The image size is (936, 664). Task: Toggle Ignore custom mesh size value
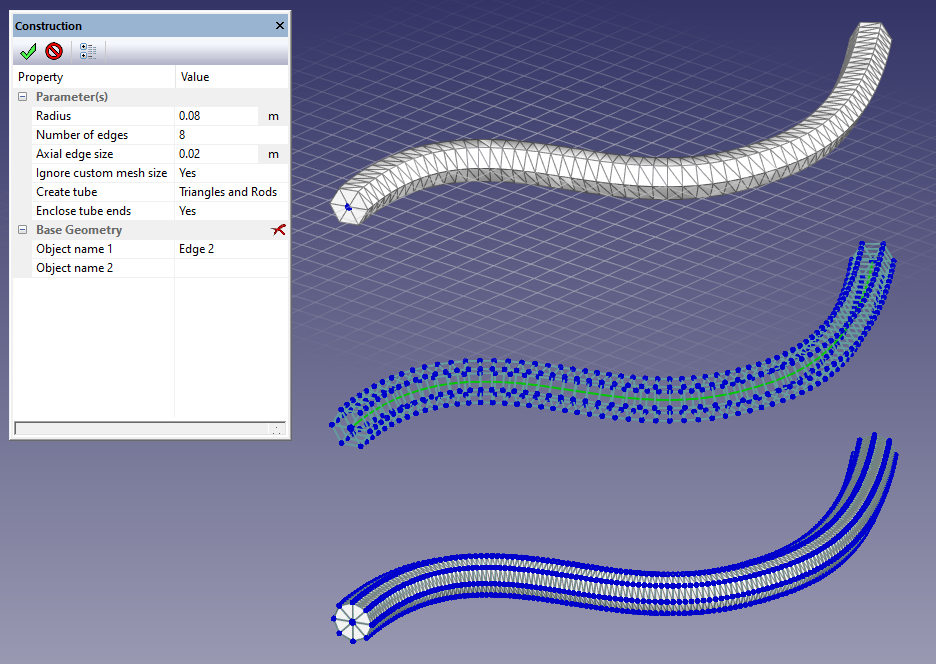230,173
